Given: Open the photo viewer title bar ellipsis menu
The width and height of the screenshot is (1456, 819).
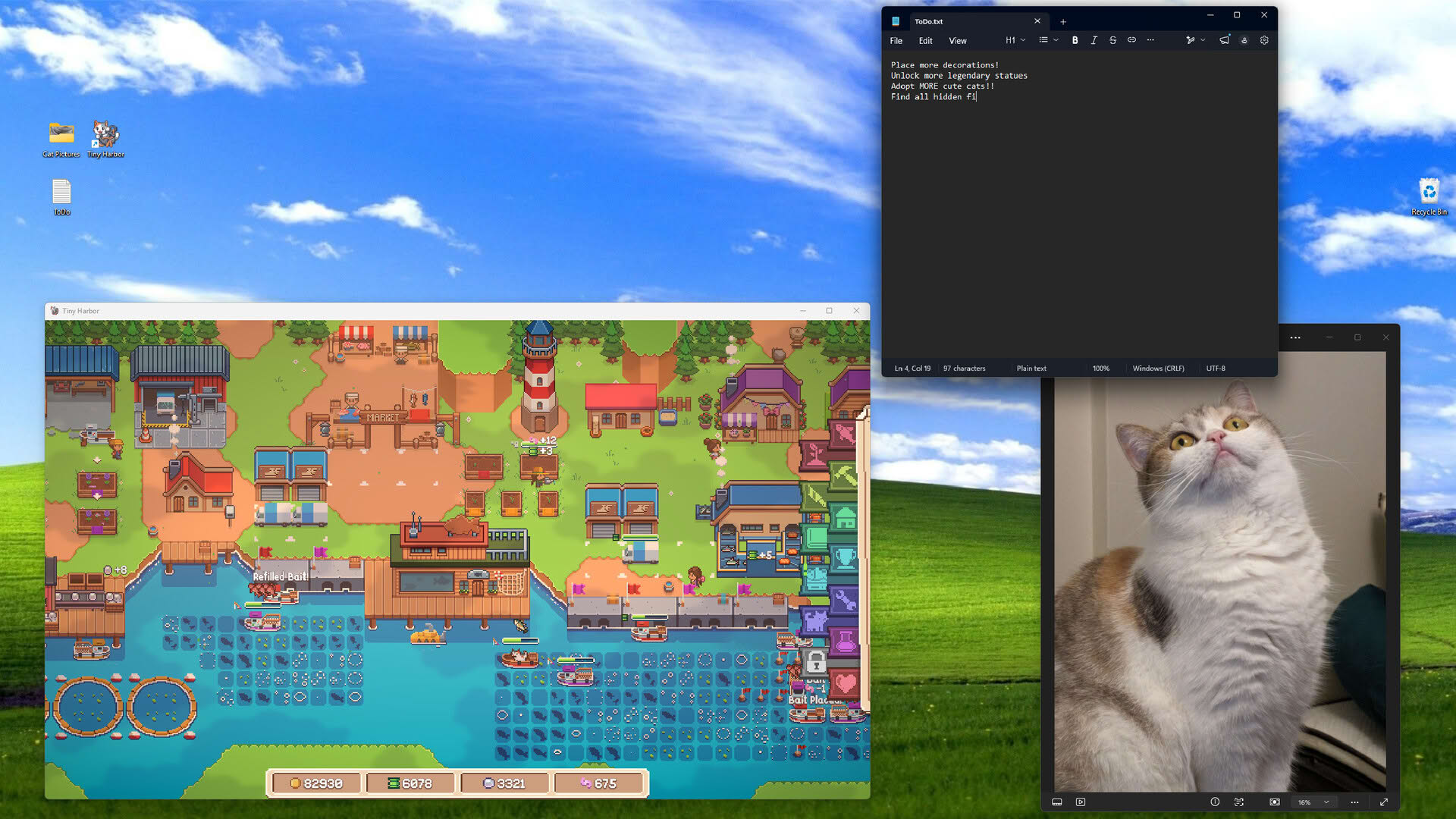Looking at the screenshot, I should [x=1295, y=337].
